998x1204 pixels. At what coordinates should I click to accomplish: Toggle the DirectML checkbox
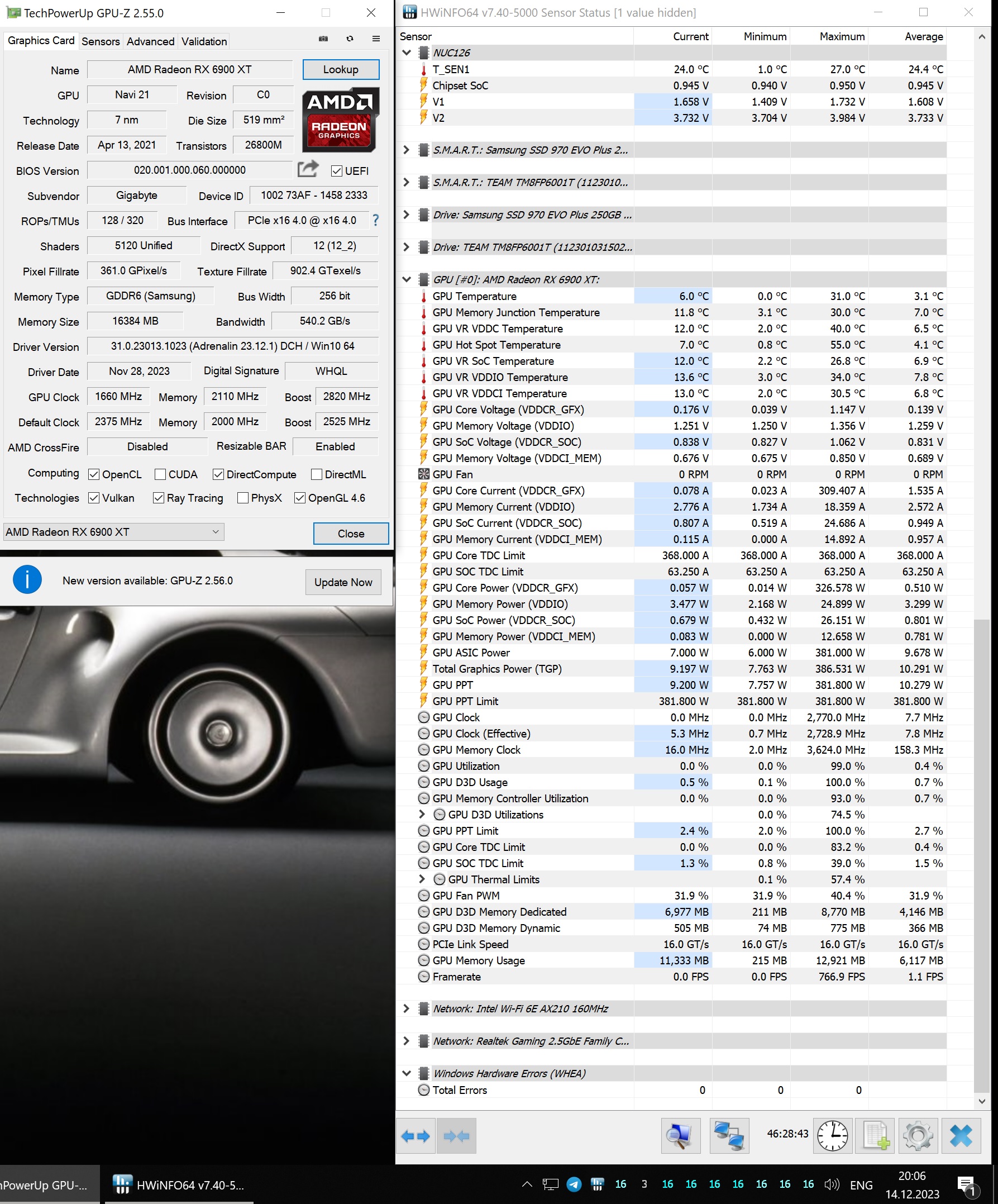point(317,474)
